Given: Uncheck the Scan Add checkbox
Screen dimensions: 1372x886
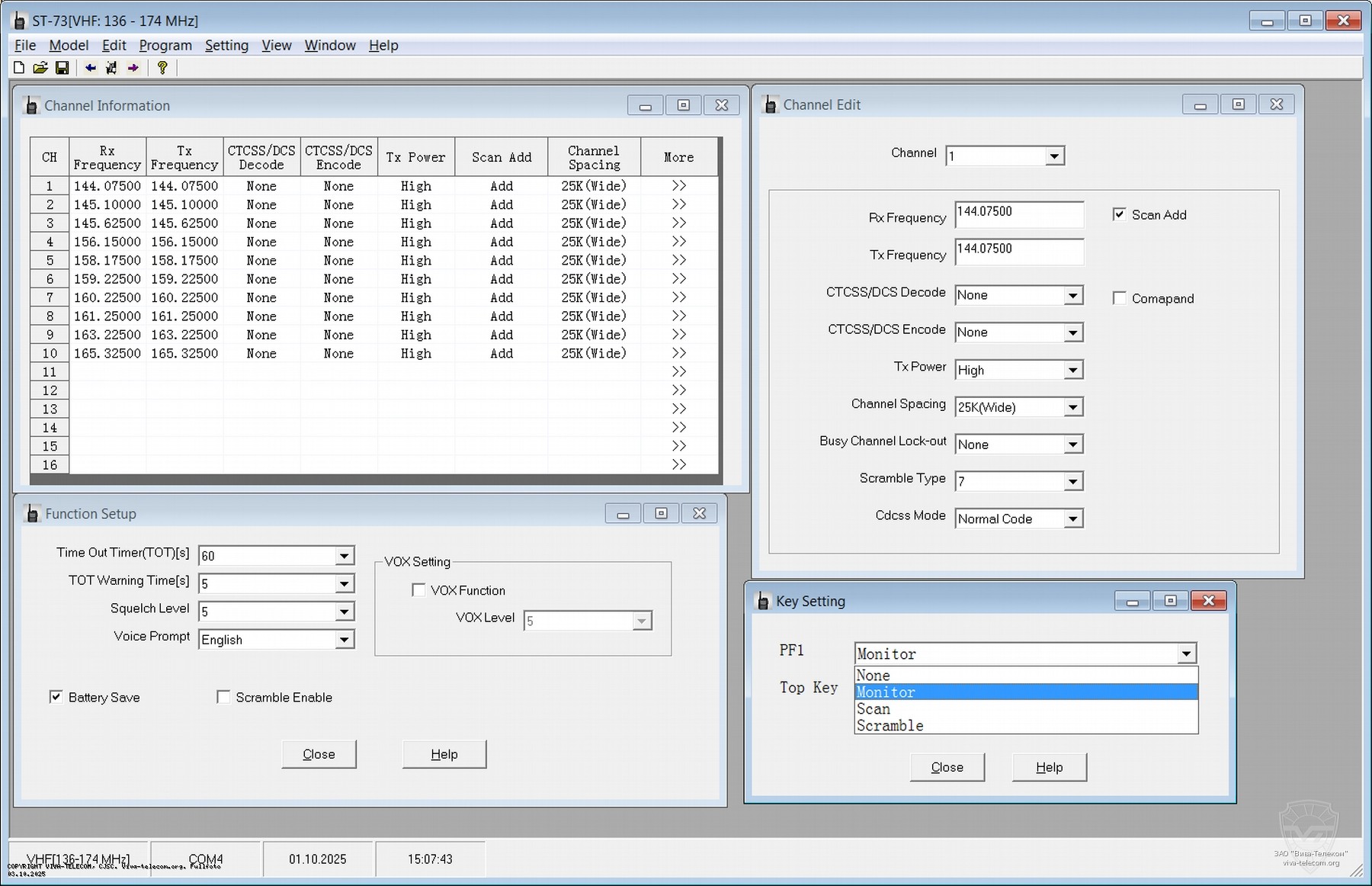Looking at the screenshot, I should [1119, 215].
